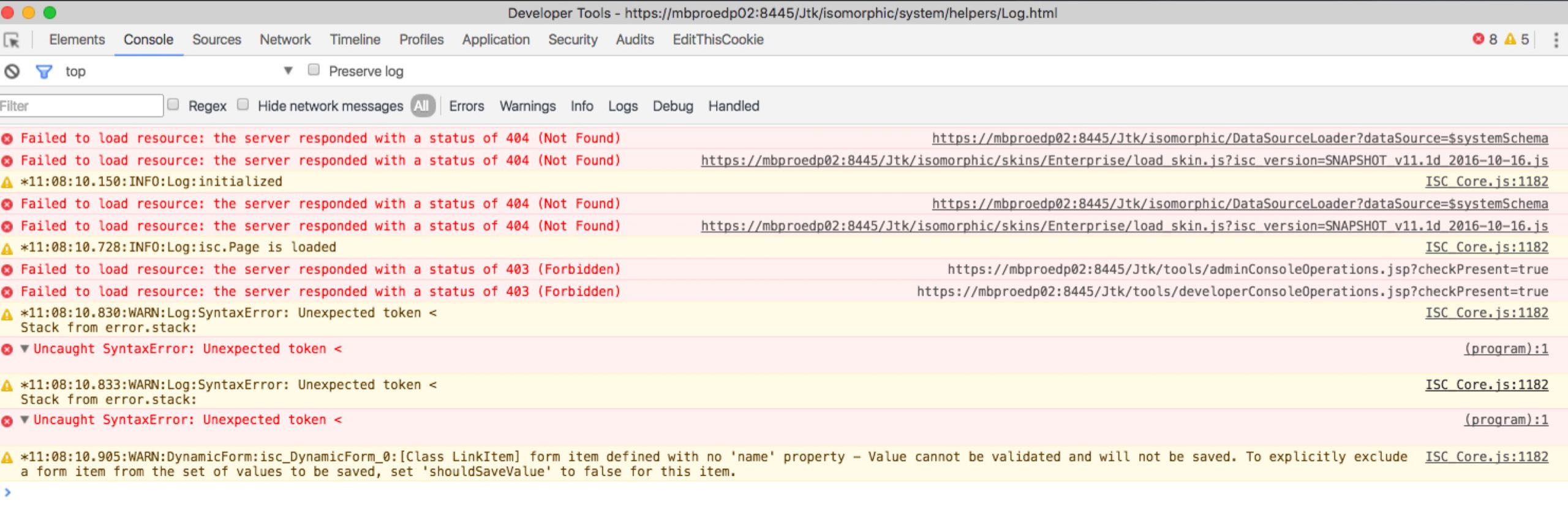Toggle the blue filter funnel icon
The height and width of the screenshot is (511, 1568).
43,72
